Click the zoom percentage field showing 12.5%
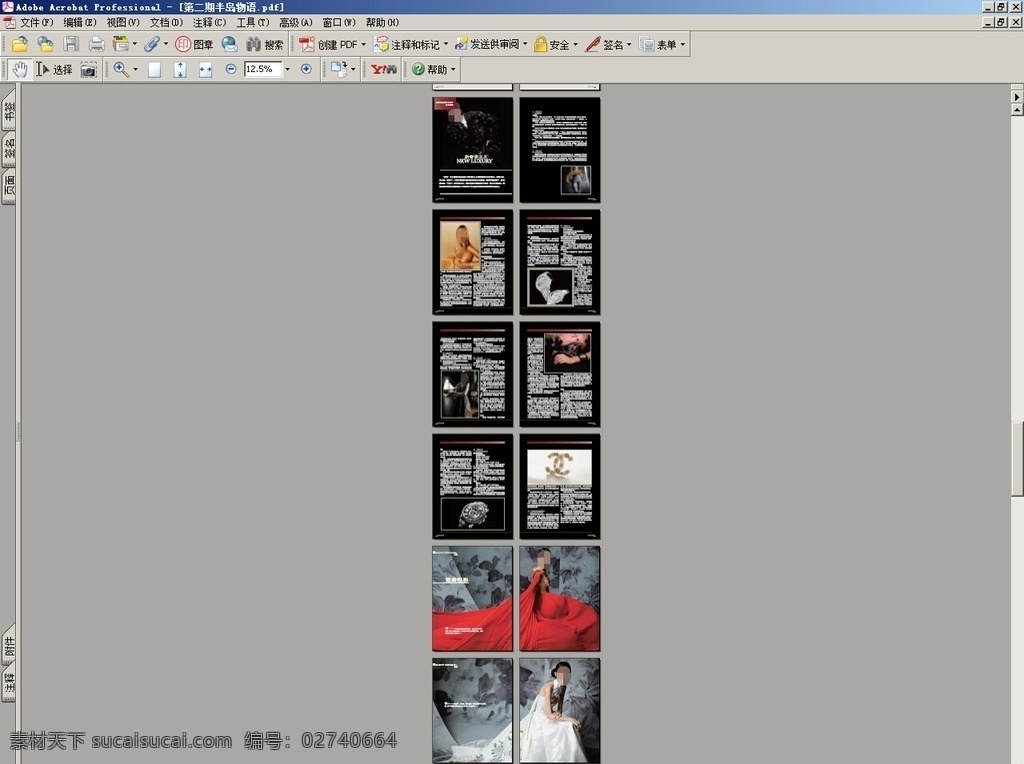 pos(263,69)
